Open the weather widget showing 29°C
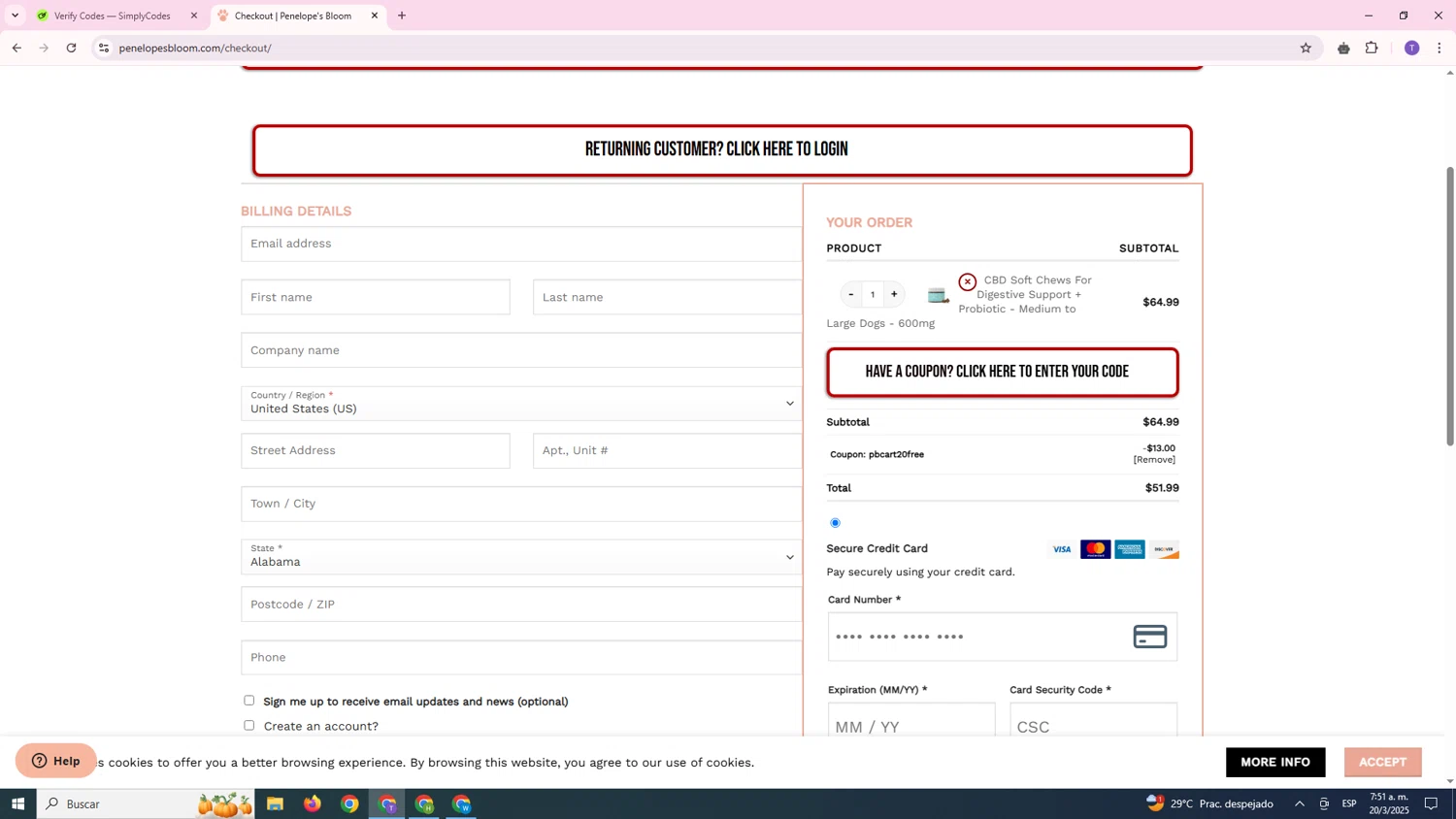 1209,803
